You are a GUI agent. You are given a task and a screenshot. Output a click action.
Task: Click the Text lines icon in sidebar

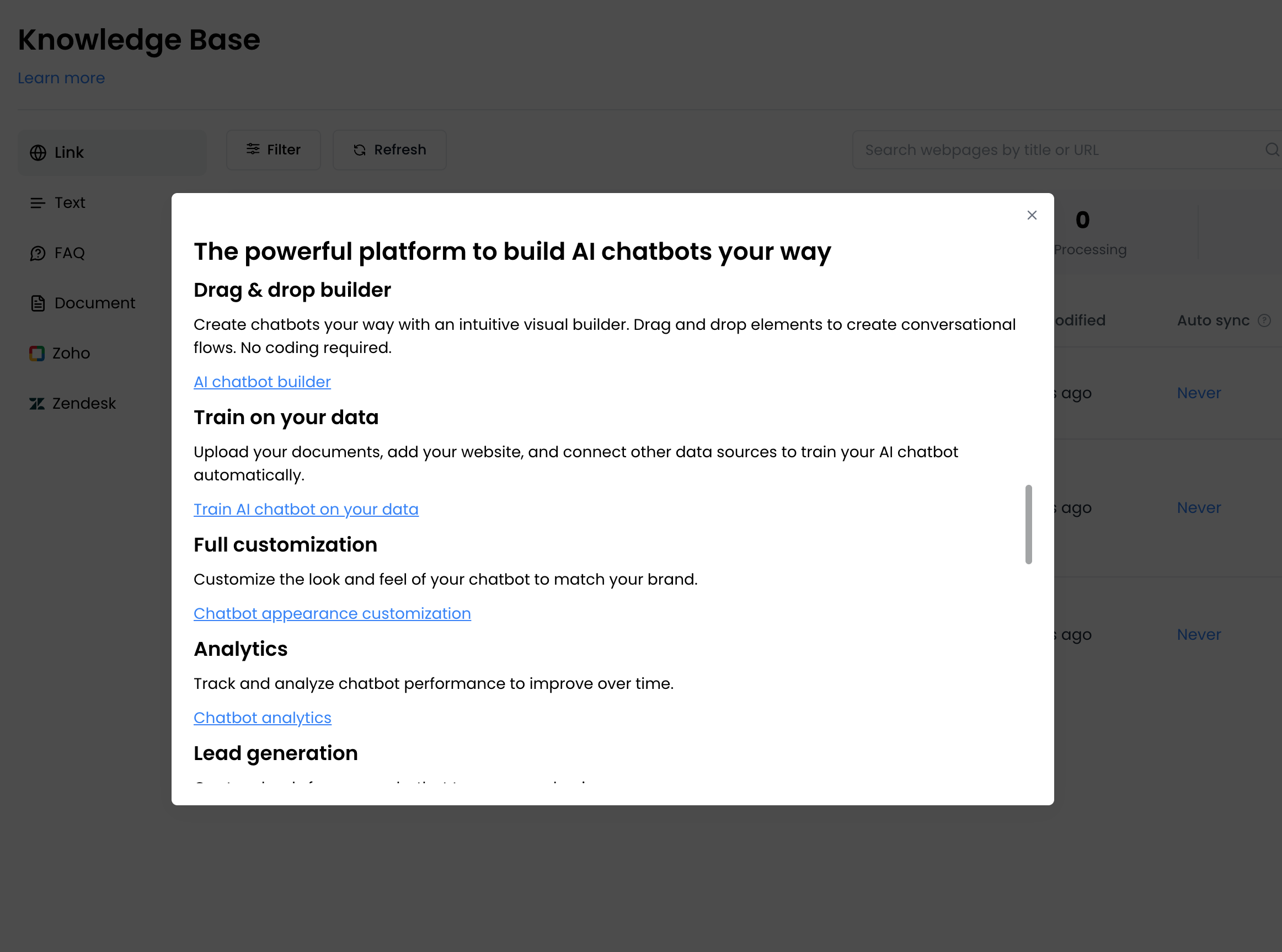38,203
